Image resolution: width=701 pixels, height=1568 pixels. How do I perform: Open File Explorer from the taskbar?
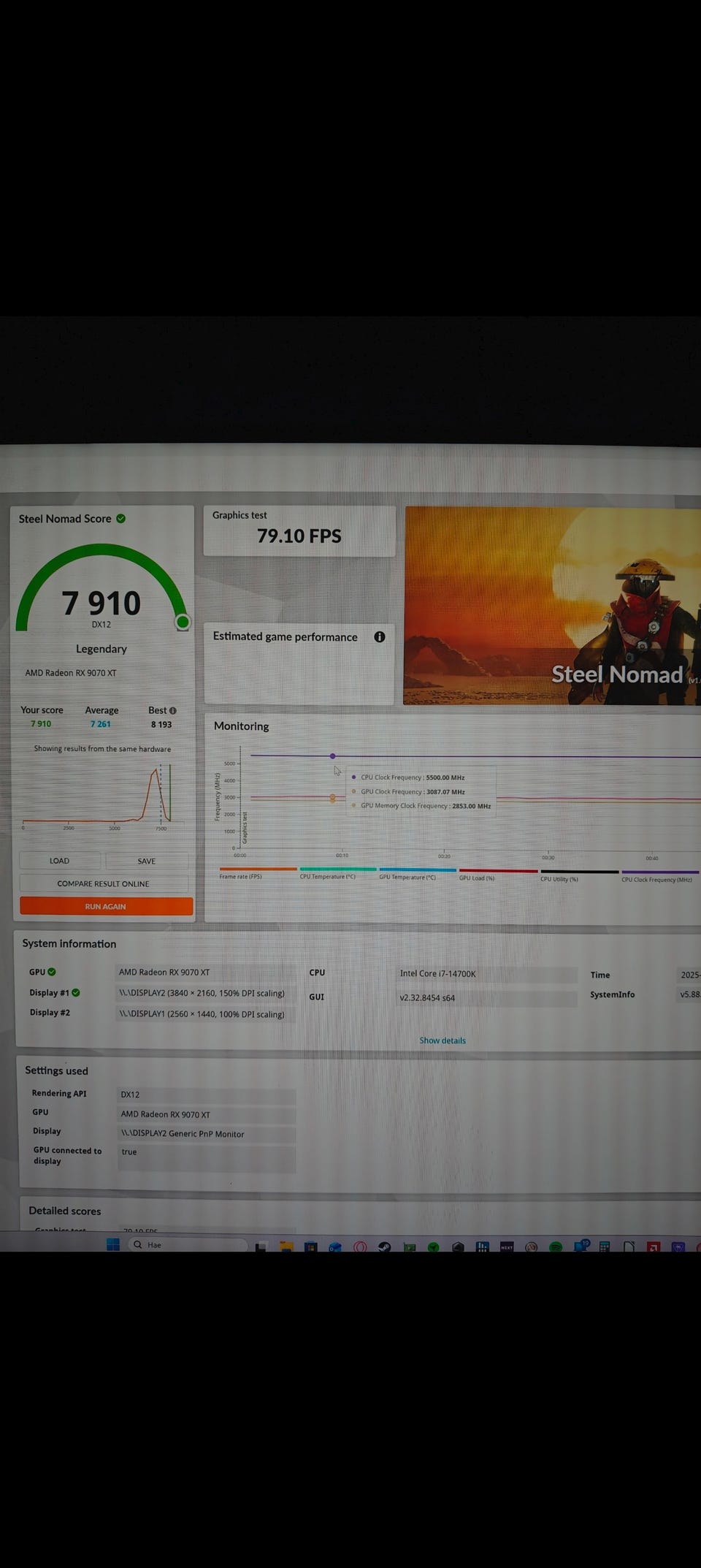[286, 1247]
